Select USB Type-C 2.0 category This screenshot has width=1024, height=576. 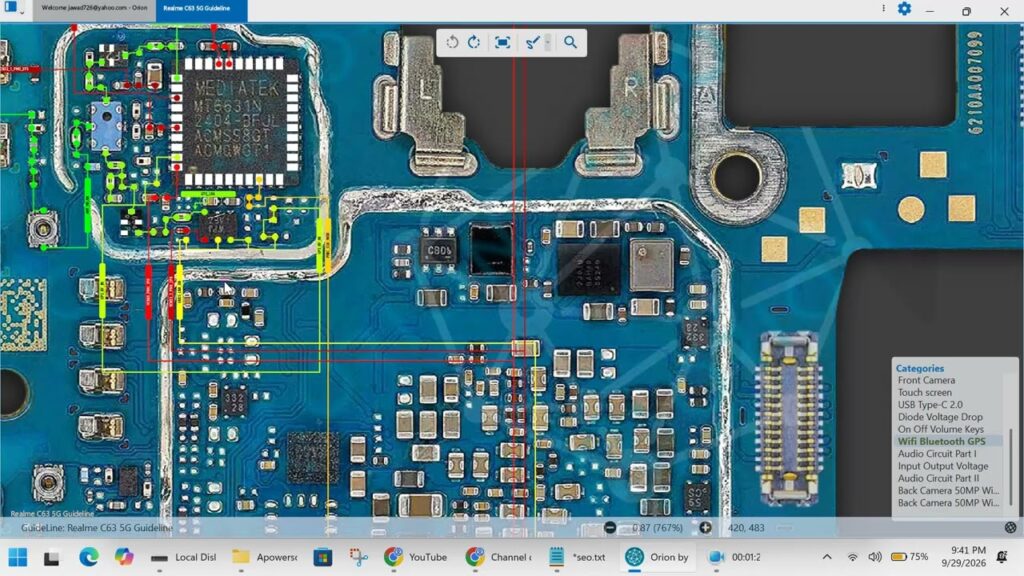[x=929, y=405]
